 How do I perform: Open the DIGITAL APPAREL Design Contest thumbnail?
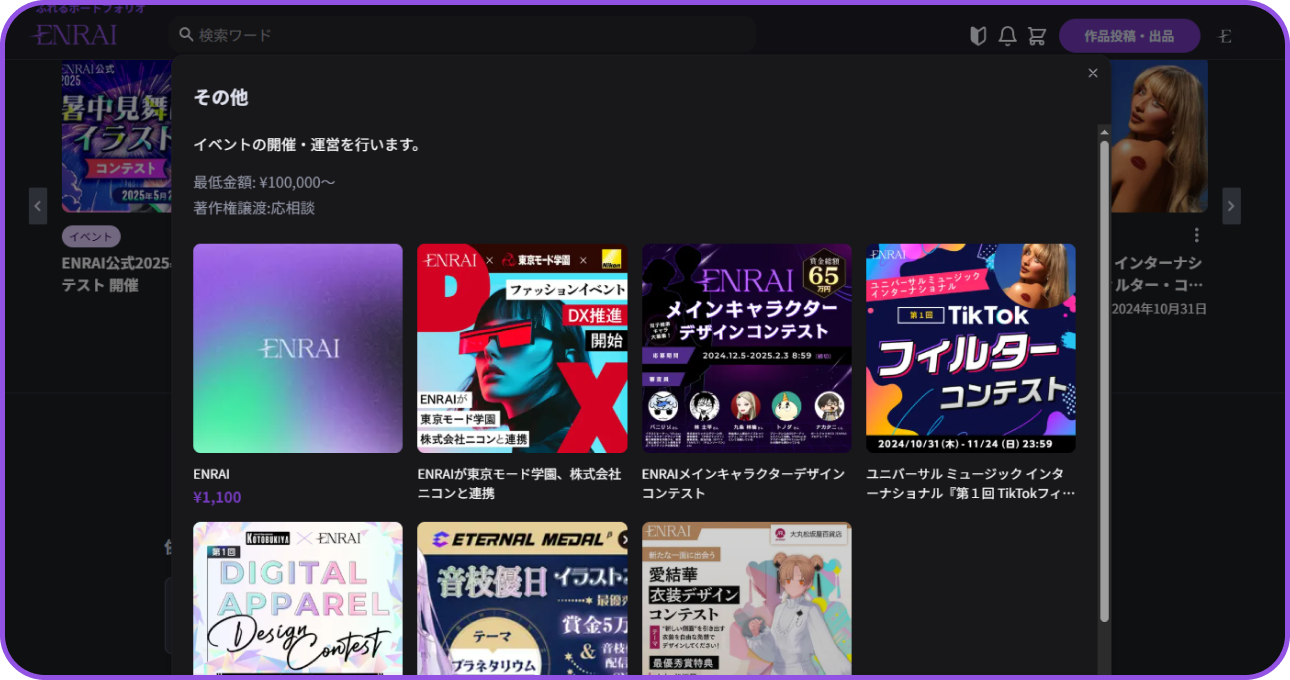click(298, 598)
